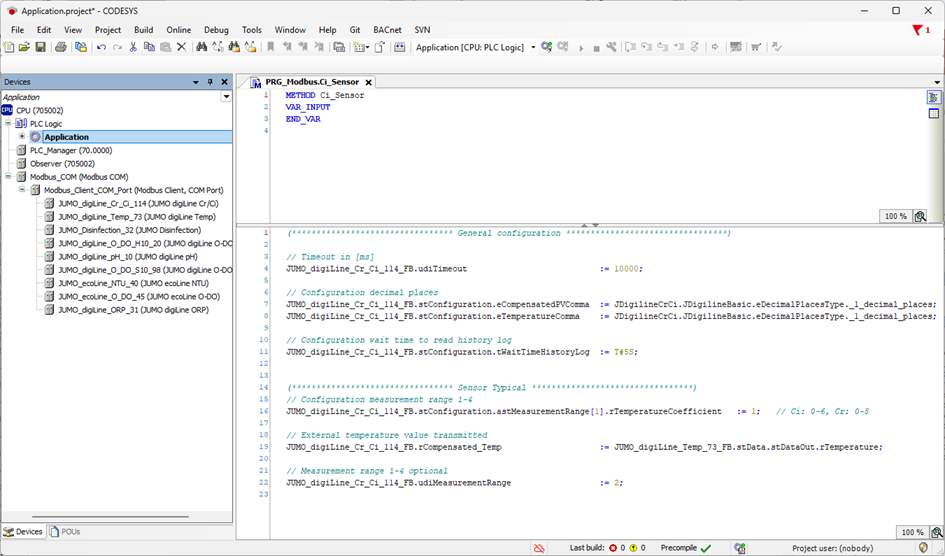Switch to the POUs tab
The width and height of the screenshot is (945, 556).
click(65, 532)
